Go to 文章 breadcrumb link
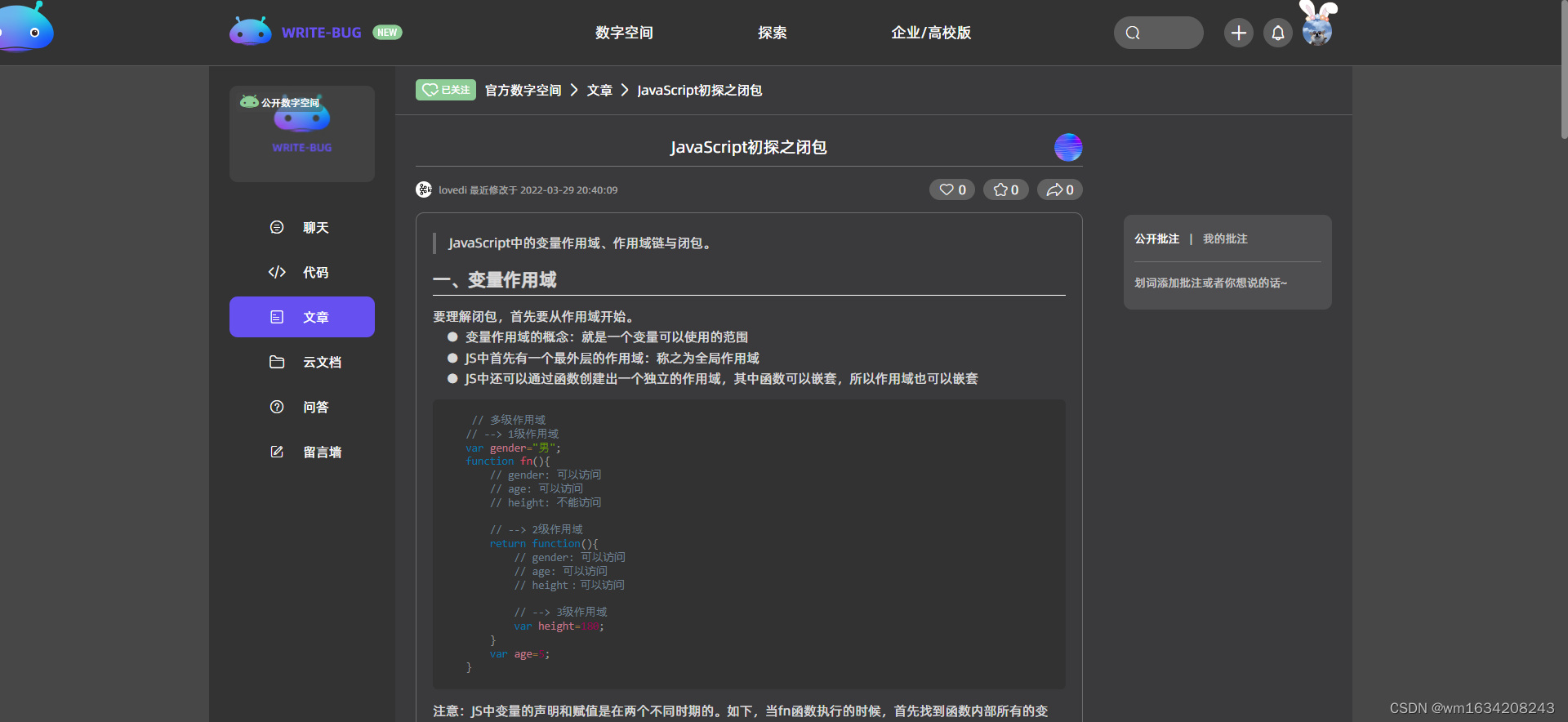Screen dimensions: 1568x722 pos(599,90)
